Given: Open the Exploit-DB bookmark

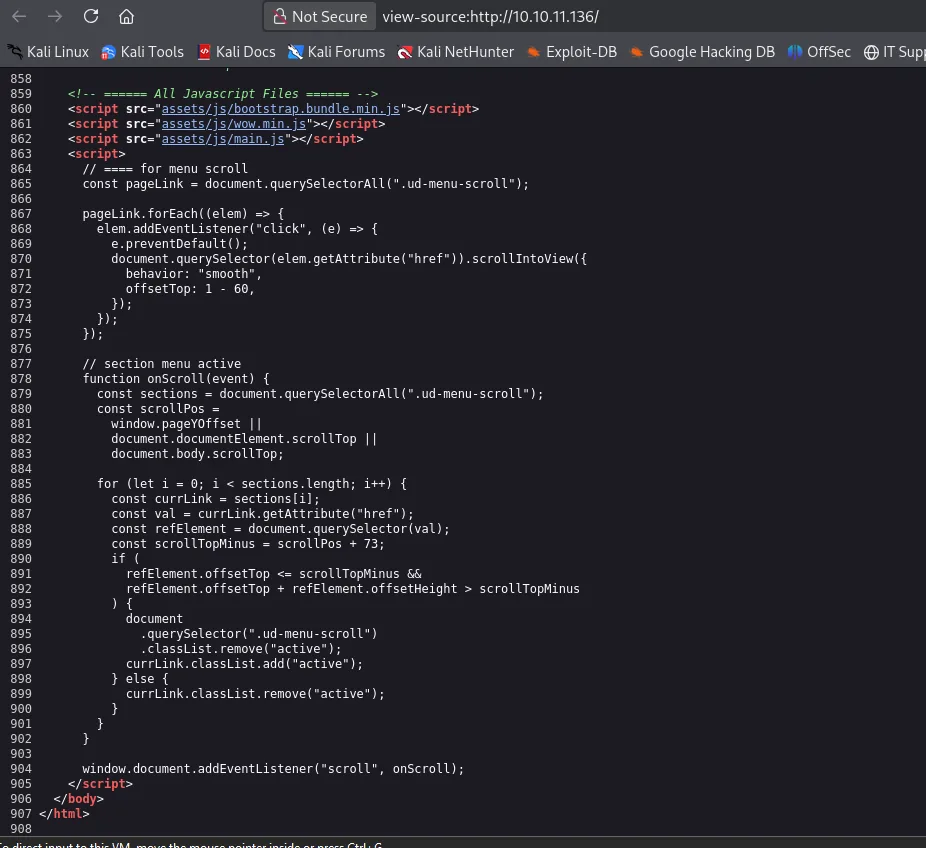Looking at the screenshot, I should click(572, 52).
